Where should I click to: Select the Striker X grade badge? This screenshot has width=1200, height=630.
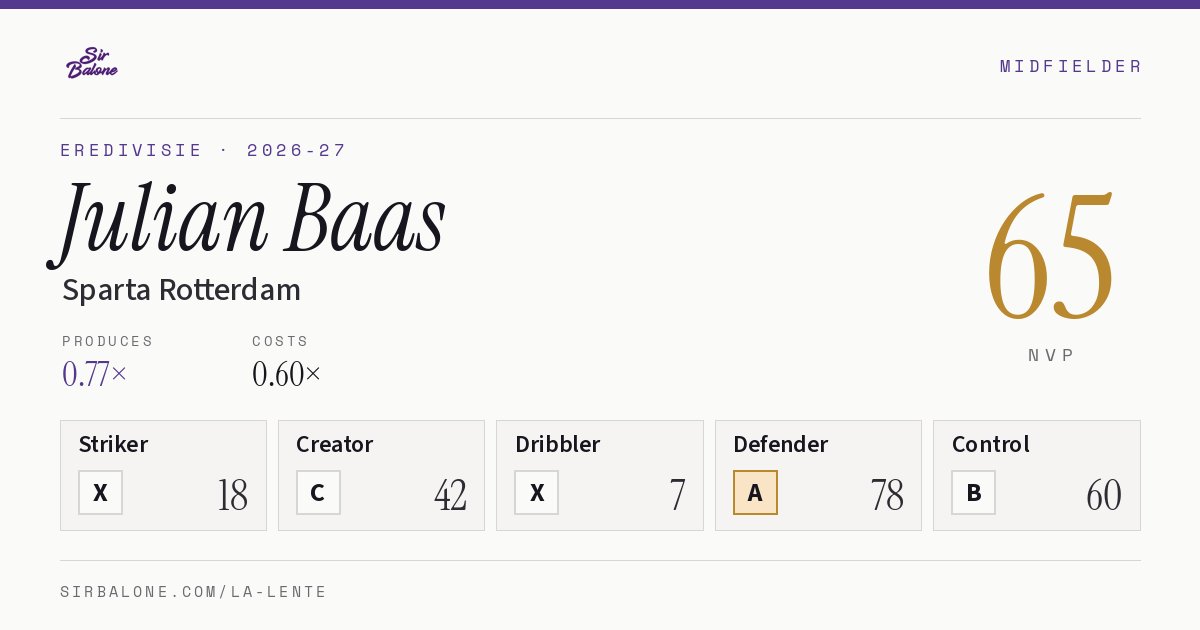coord(100,492)
